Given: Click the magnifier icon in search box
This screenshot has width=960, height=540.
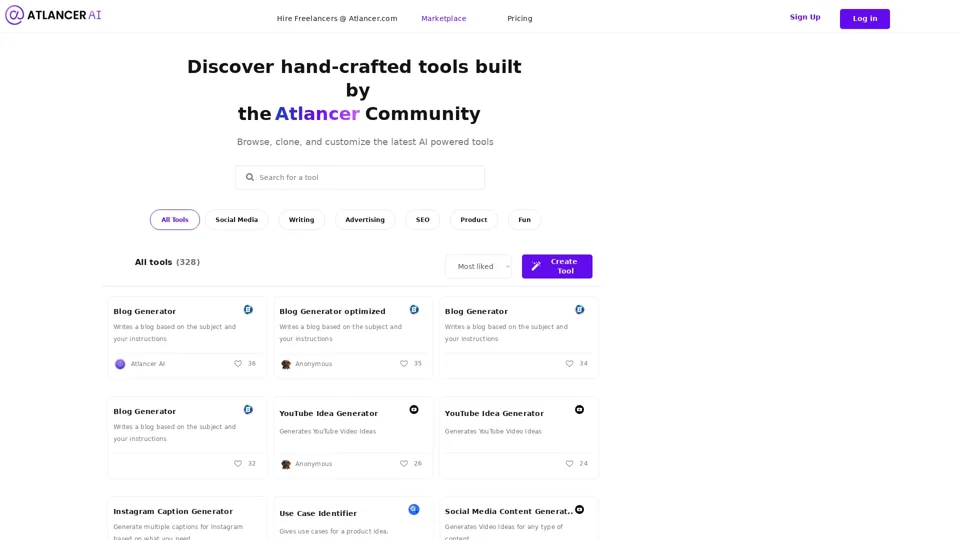Looking at the screenshot, I should pos(250,177).
